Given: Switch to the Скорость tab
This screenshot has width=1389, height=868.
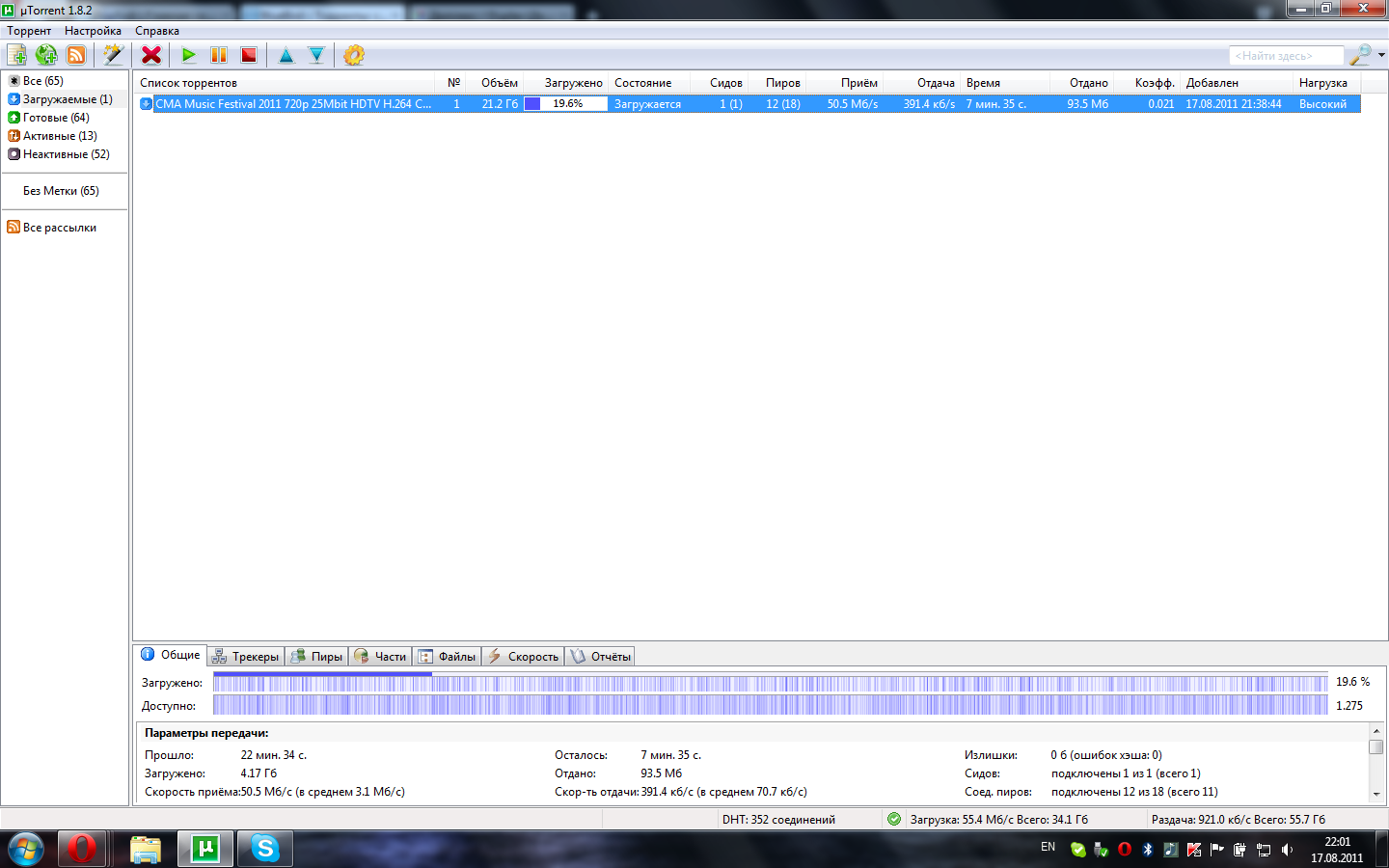Looking at the screenshot, I should 523,657.
